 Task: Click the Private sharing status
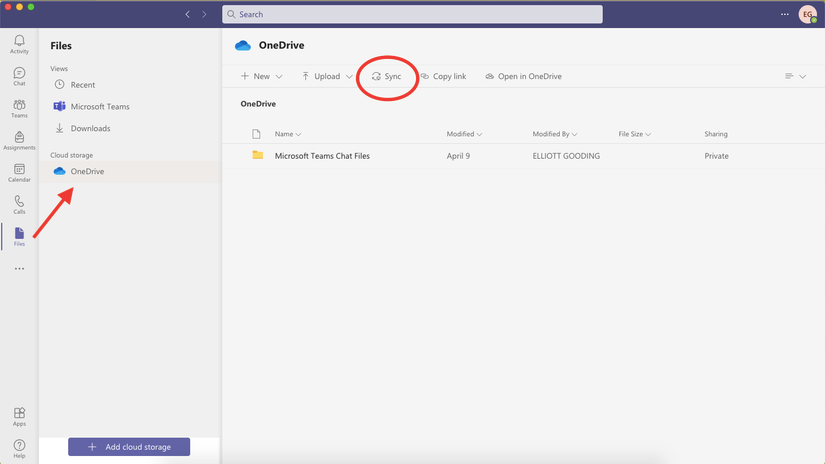tap(717, 156)
